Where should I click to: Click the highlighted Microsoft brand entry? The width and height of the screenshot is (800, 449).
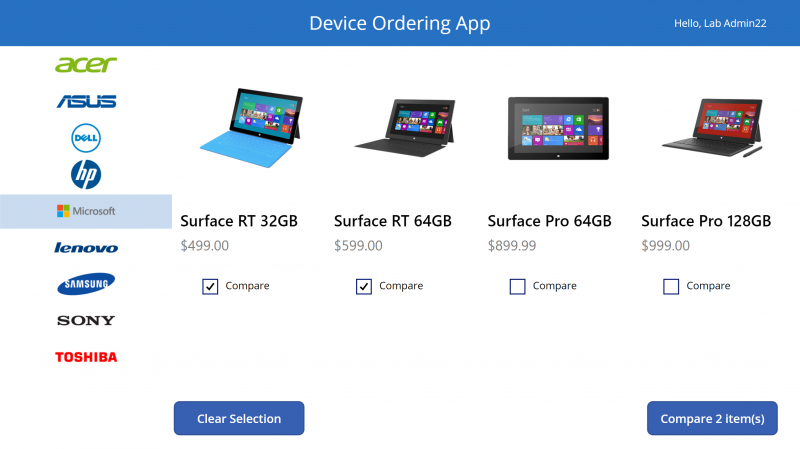(86, 211)
